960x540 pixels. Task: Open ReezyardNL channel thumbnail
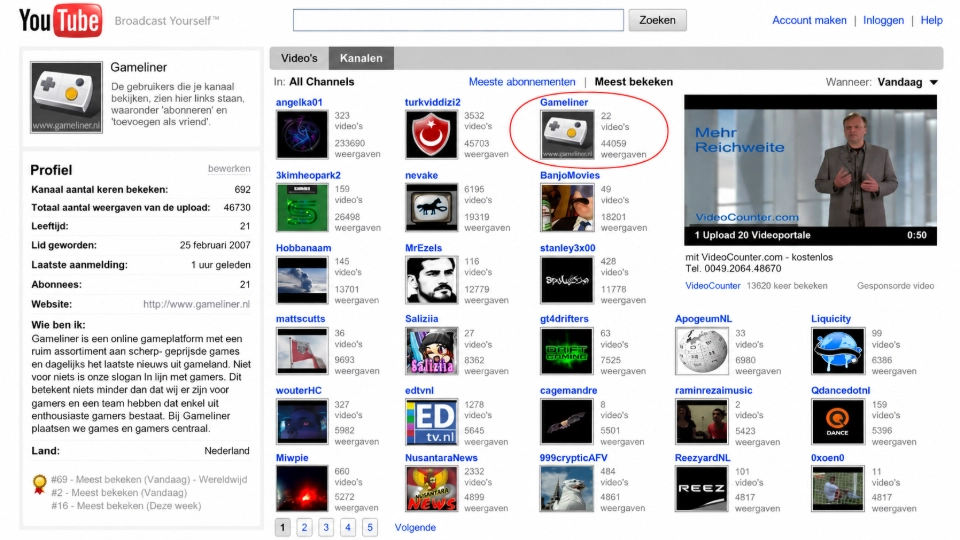click(702, 489)
